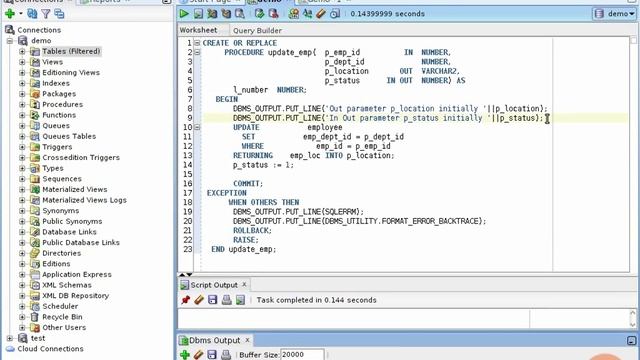Click the Script Output vertical scrollbar
640x360 pixels.
(633, 319)
